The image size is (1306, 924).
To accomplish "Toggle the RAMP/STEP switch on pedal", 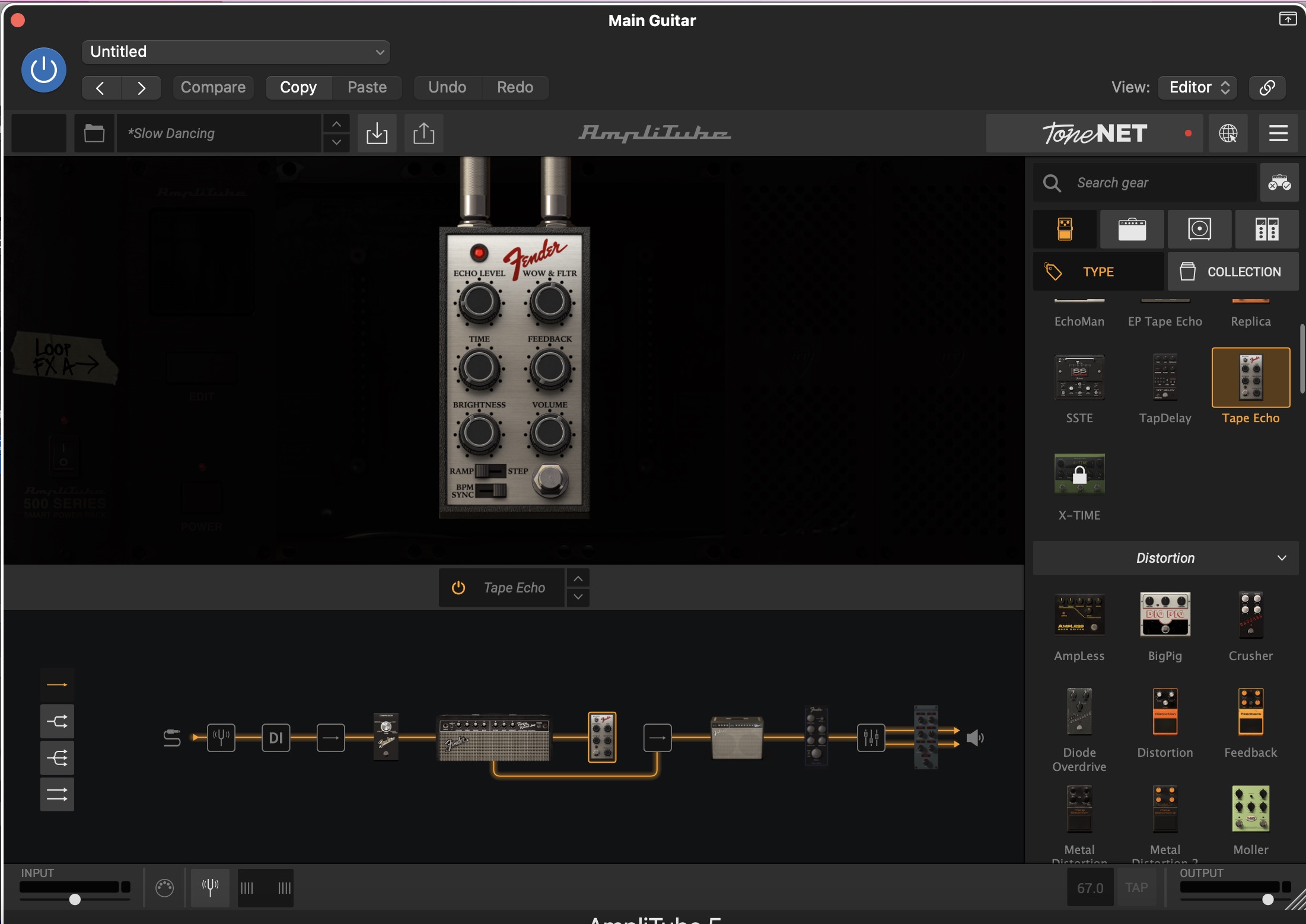I will tap(490, 471).
